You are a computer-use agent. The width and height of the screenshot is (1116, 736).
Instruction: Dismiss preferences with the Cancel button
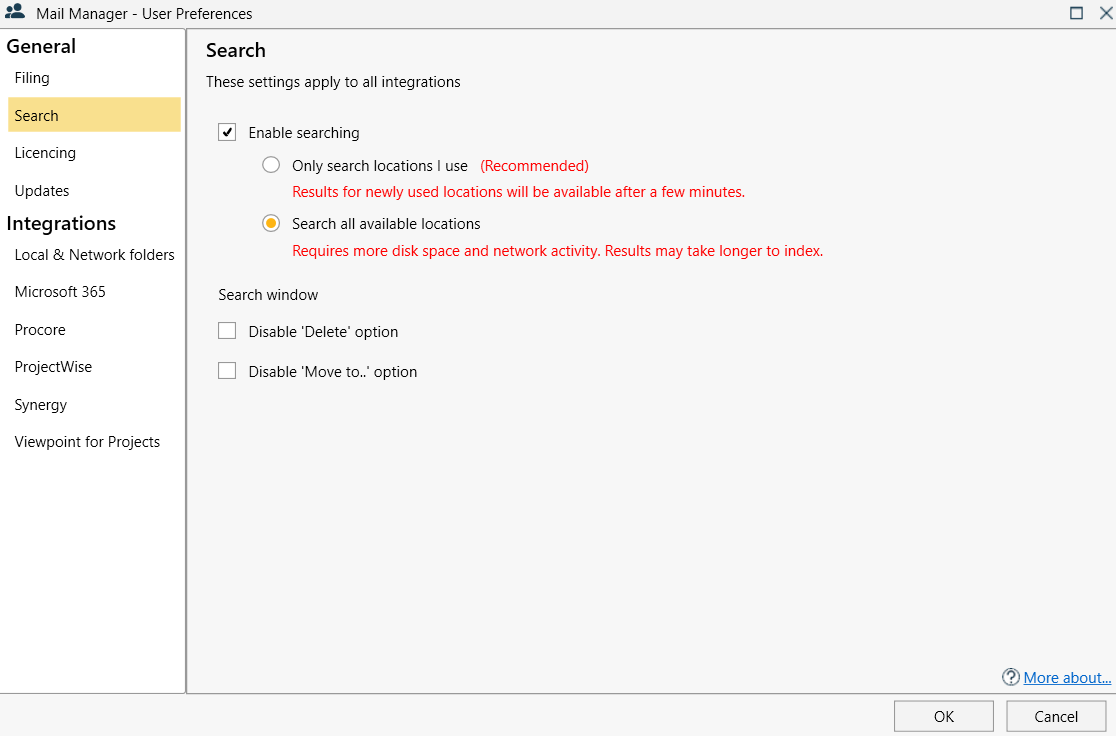tap(1056, 715)
